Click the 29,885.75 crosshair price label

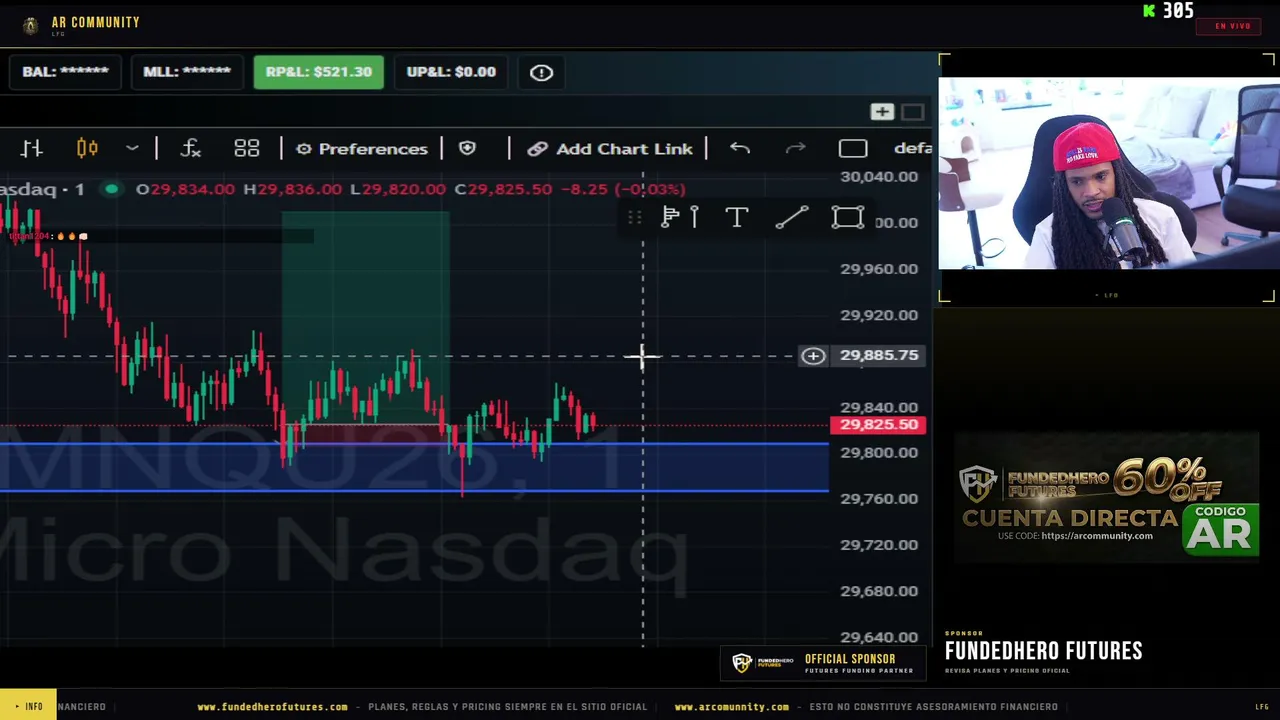pos(879,356)
